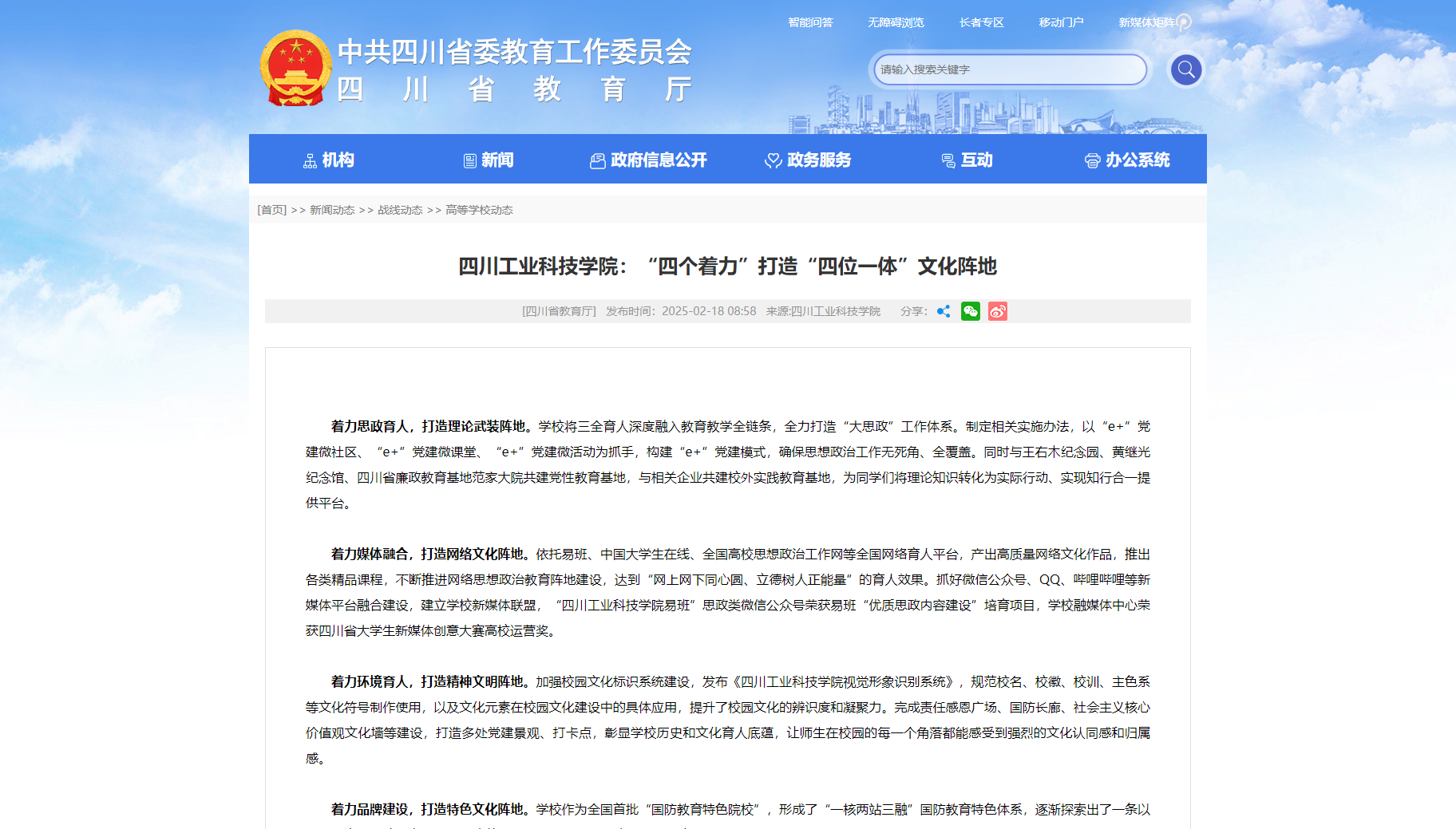Navigate to 高等学校动态 breadcrumb
Viewport: 1456px width, 829px height.
tap(479, 210)
